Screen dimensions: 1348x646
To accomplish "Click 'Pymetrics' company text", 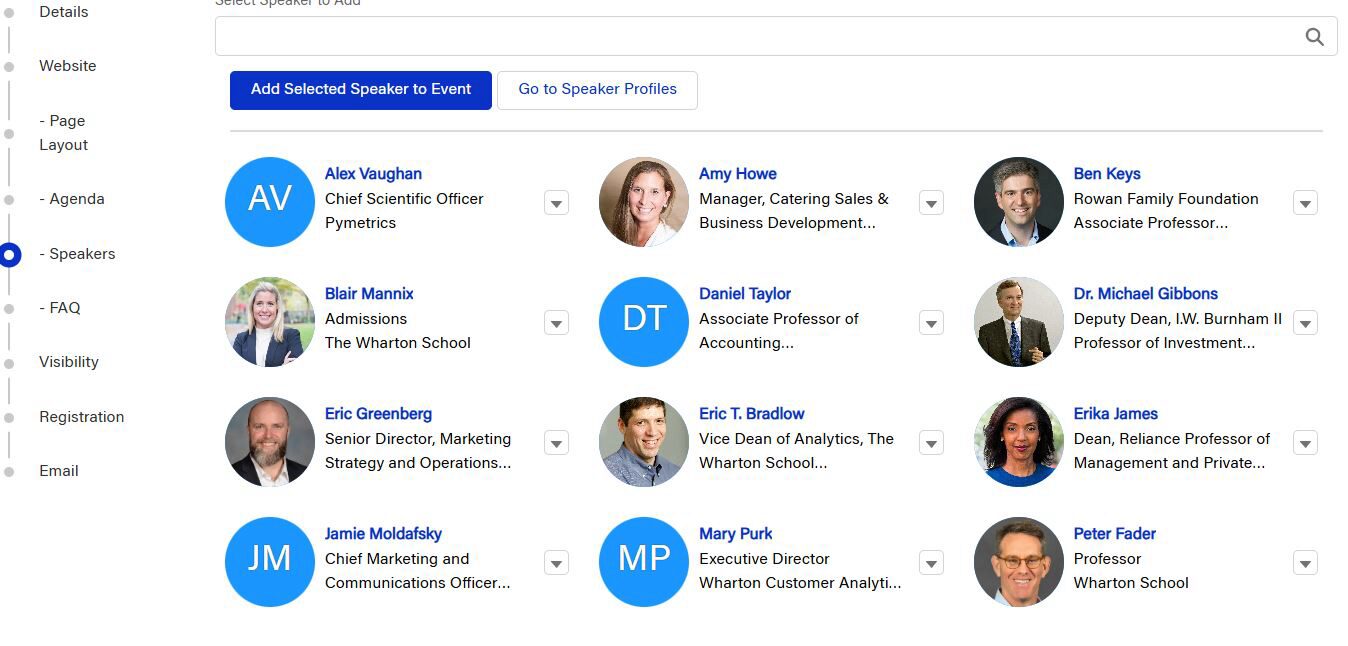I will pos(361,223).
